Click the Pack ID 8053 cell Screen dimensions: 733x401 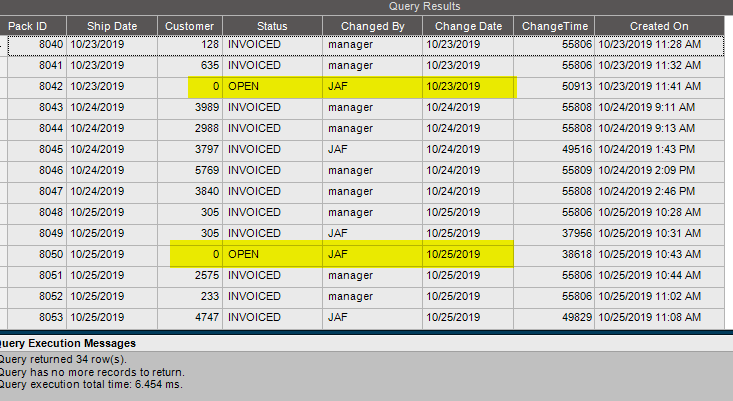coord(37,318)
